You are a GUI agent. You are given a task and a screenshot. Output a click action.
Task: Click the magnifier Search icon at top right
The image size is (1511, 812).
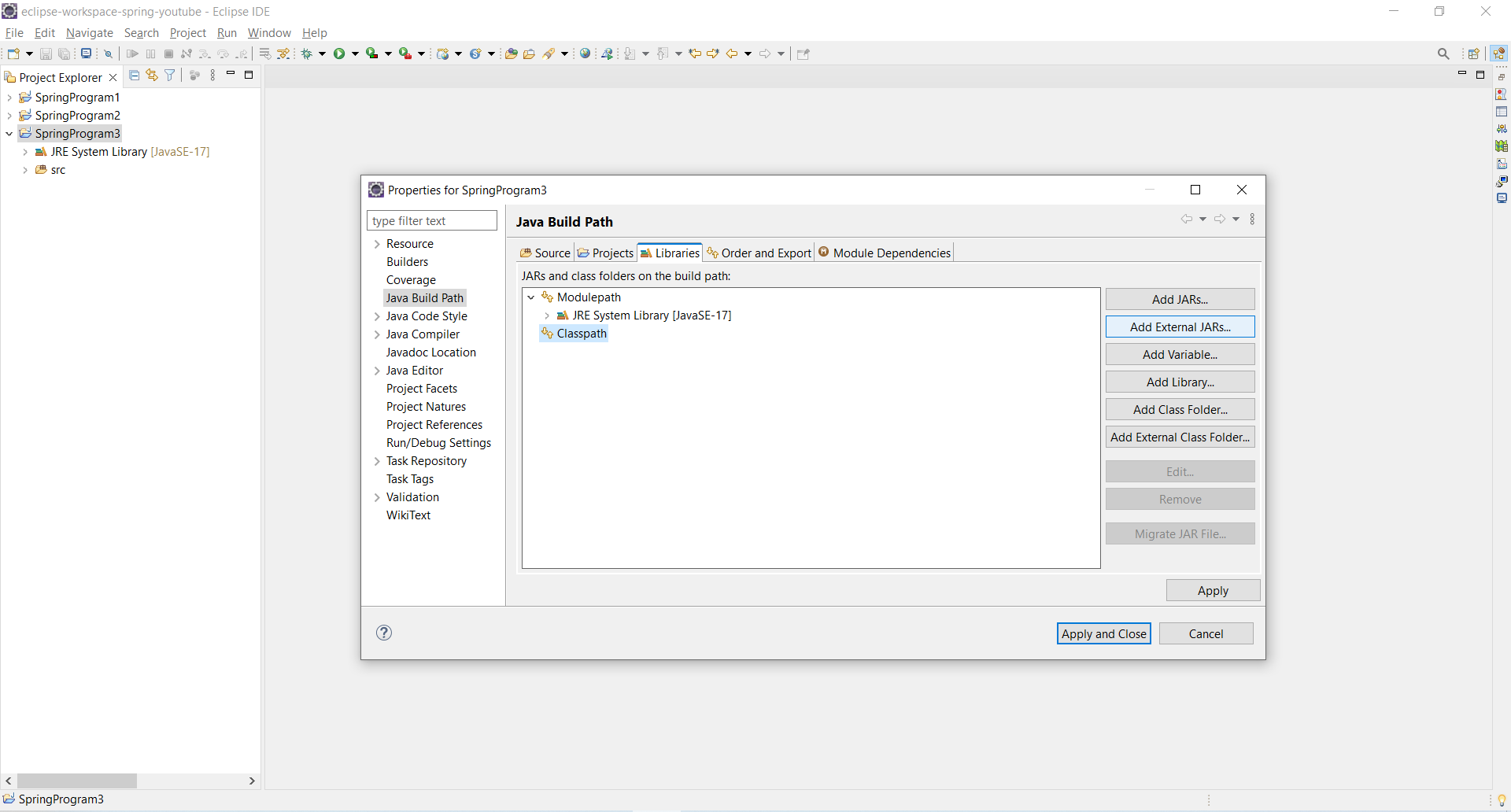pos(1443,54)
